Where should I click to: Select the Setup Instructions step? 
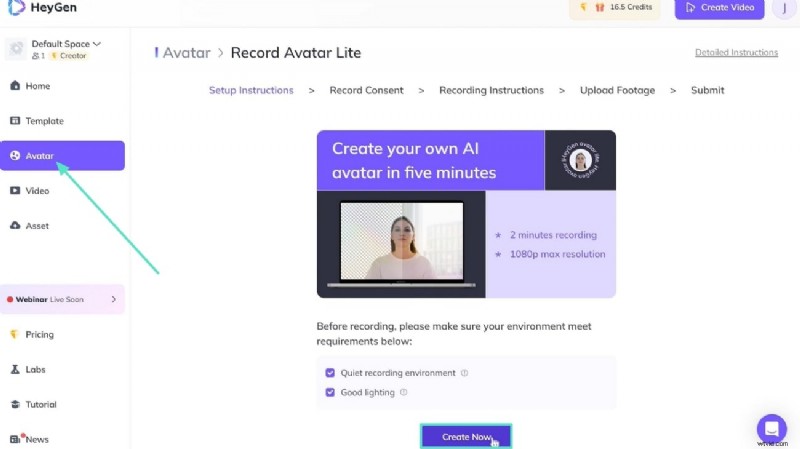pos(251,90)
